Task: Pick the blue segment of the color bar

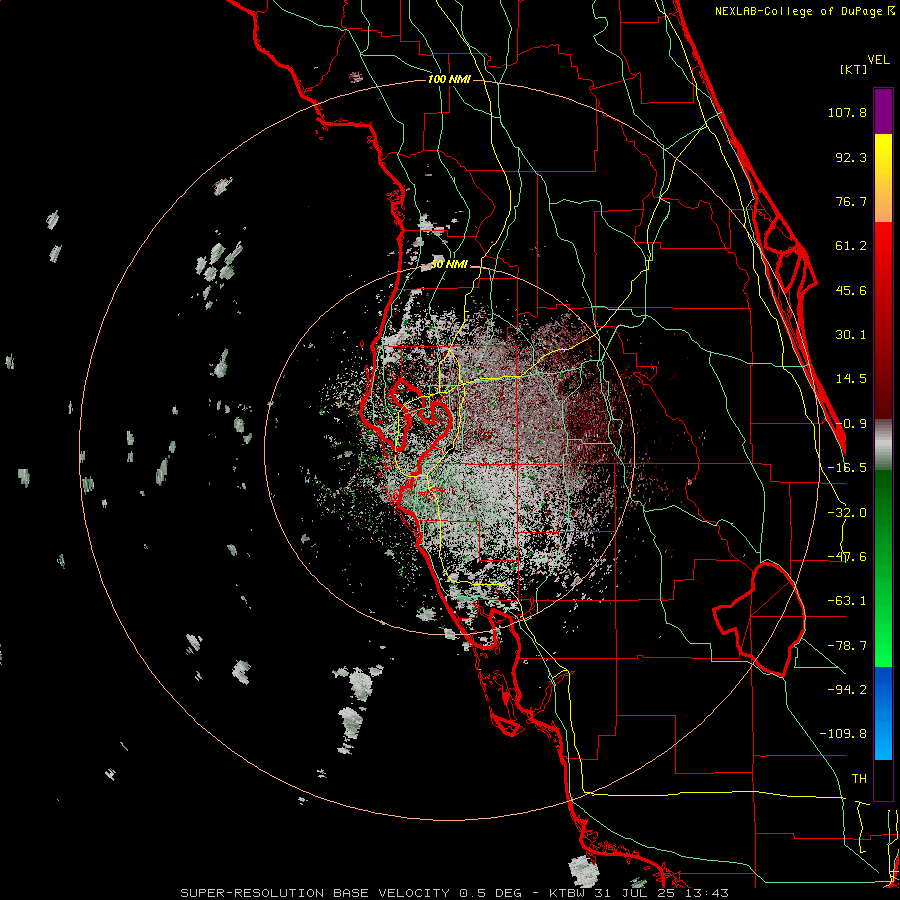Action: click(x=883, y=713)
